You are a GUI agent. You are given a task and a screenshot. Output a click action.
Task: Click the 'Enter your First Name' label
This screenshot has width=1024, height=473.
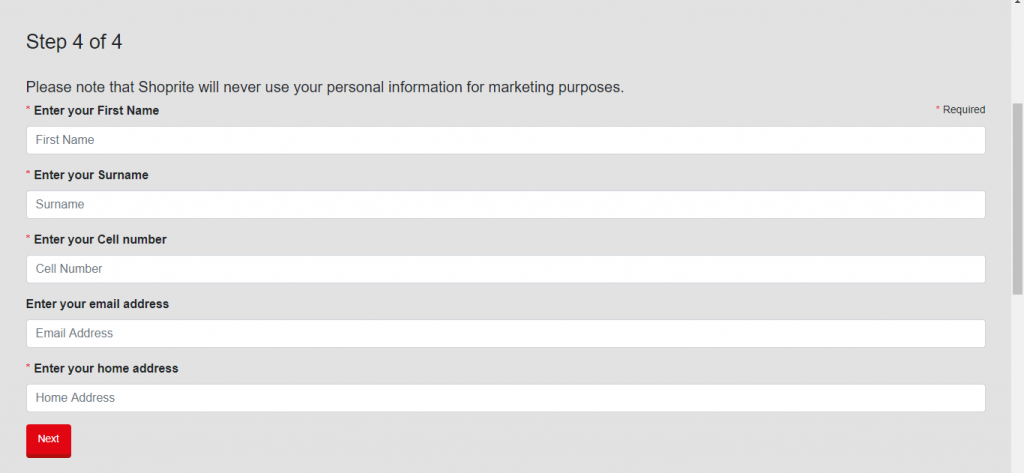tap(96, 110)
